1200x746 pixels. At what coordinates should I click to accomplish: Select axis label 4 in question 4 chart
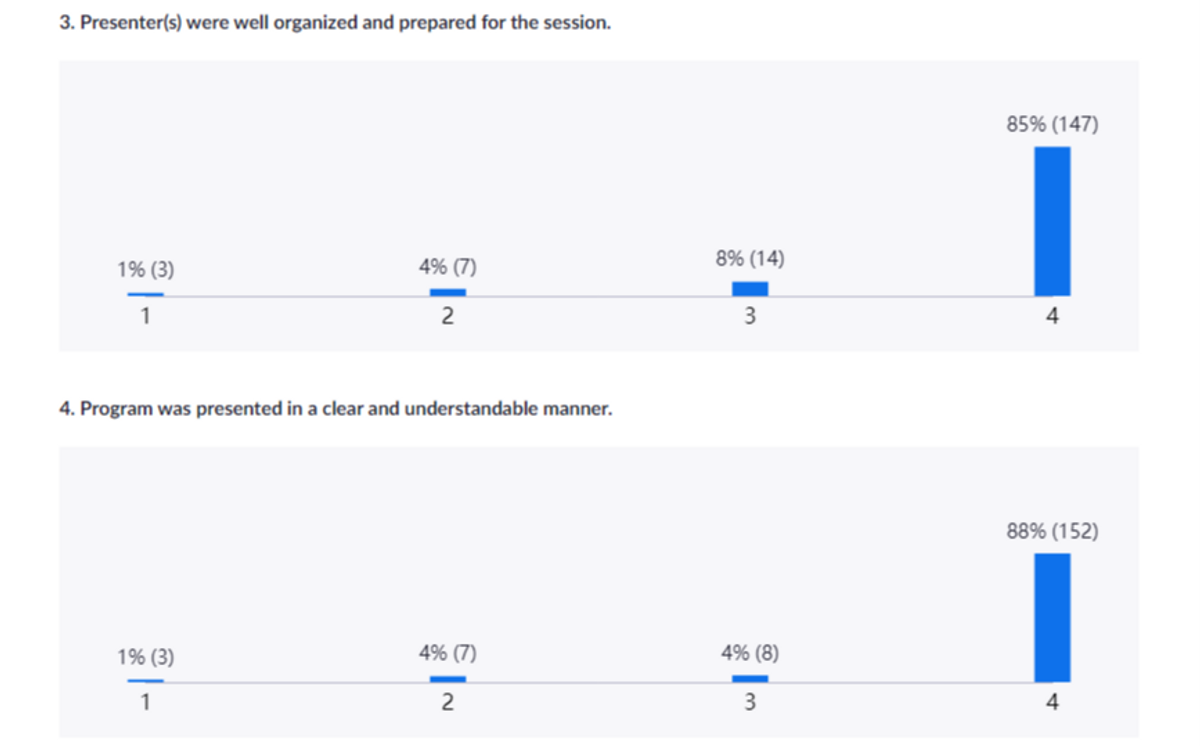click(x=1052, y=703)
